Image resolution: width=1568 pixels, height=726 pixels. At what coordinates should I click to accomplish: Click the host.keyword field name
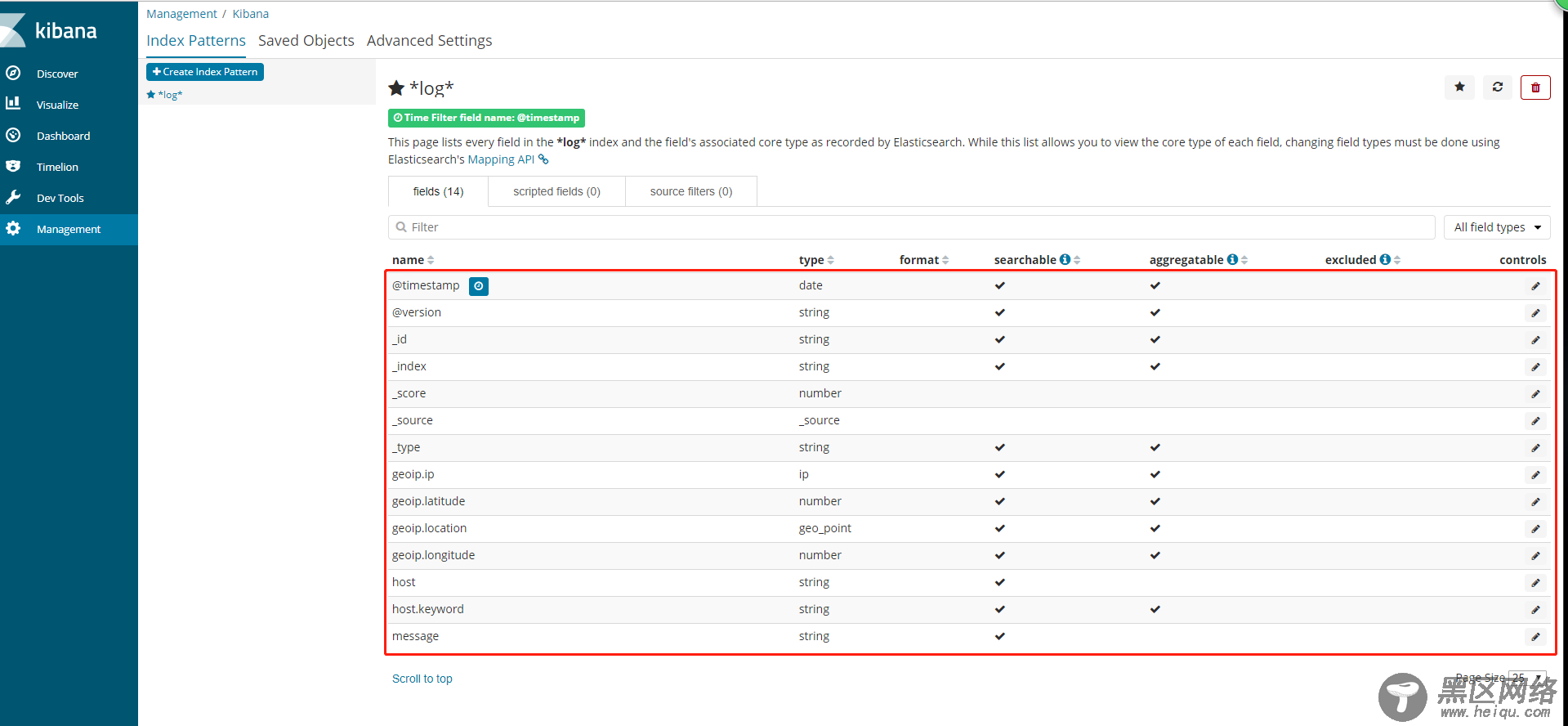[428, 609]
